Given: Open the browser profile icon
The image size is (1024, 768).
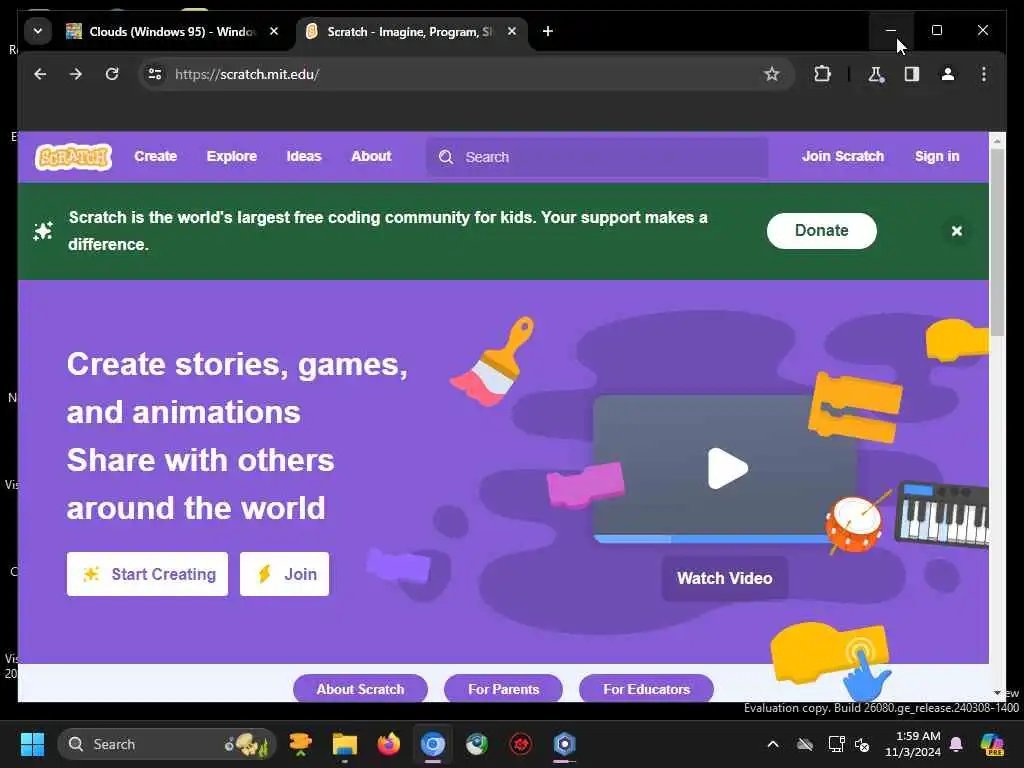Looking at the screenshot, I should (x=948, y=74).
